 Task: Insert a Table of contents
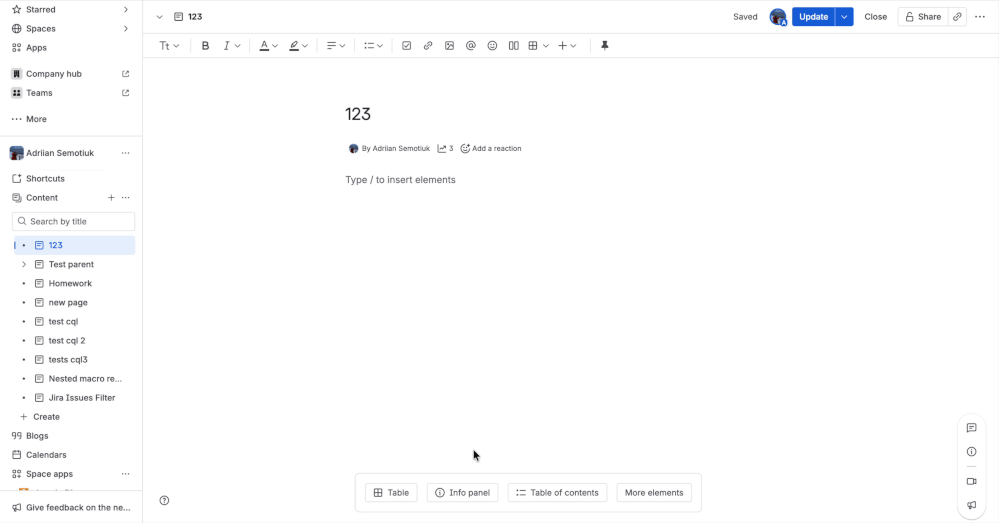(x=557, y=492)
